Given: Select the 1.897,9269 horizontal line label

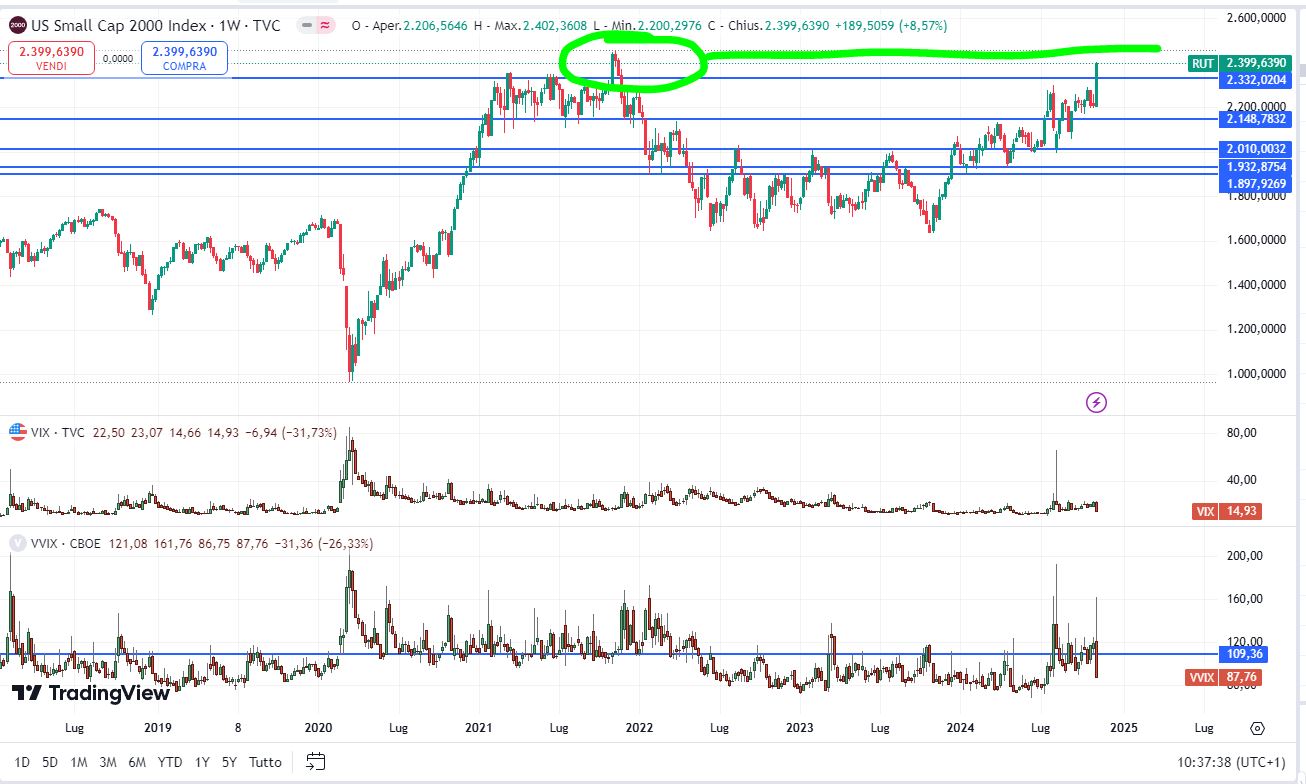Looking at the screenshot, I should (x=1255, y=184).
